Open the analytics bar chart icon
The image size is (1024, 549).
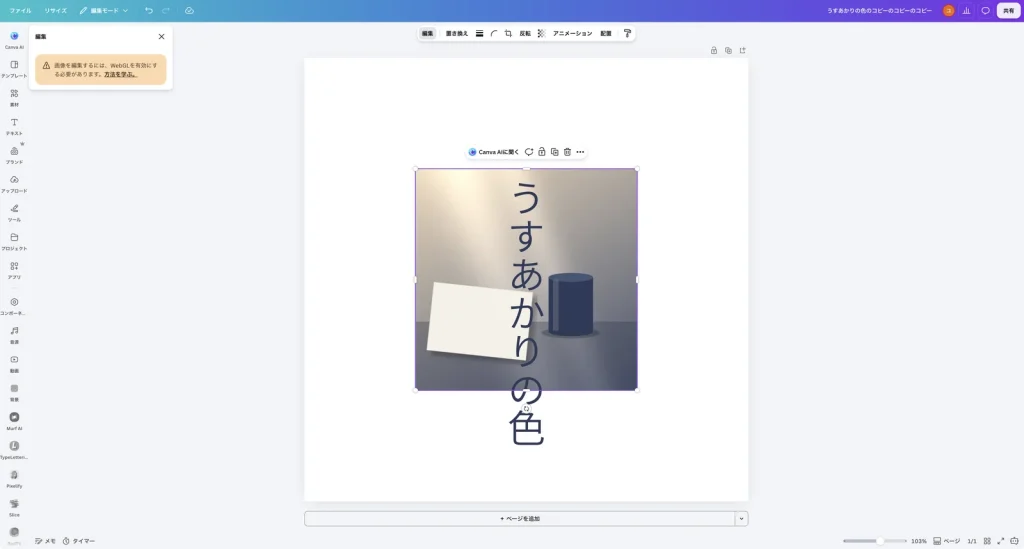point(967,10)
